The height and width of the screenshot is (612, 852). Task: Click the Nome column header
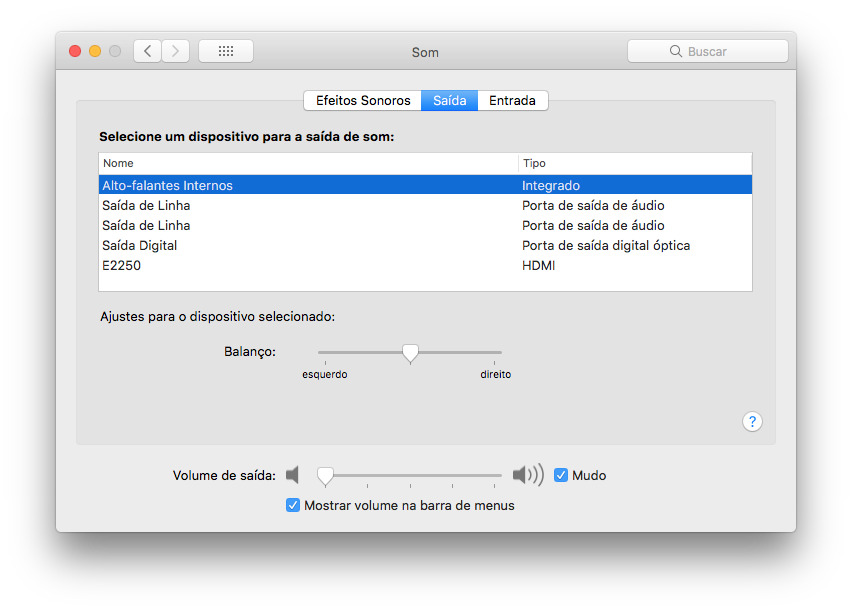tap(308, 163)
